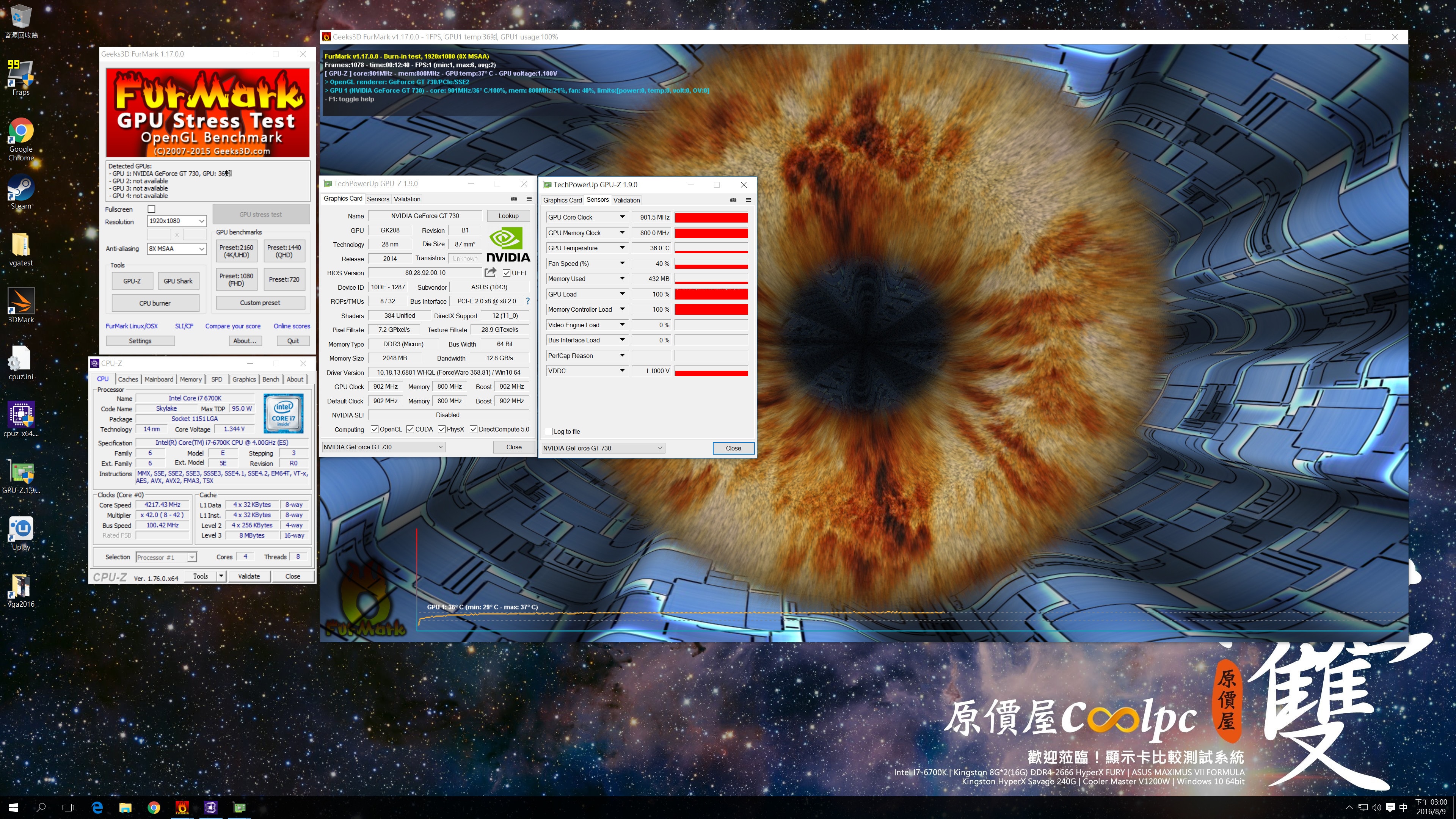This screenshot has height=819, width=1456.
Task: Open the Compare your score link
Action: (x=232, y=326)
